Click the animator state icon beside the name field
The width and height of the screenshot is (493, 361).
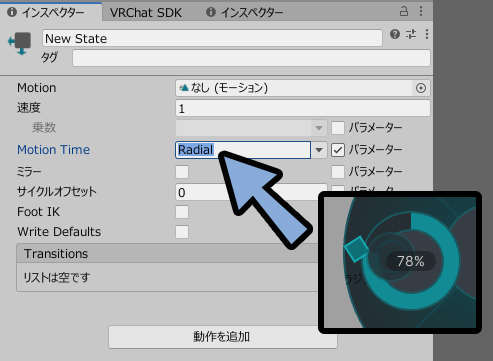pyautogui.click(x=20, y=43)
